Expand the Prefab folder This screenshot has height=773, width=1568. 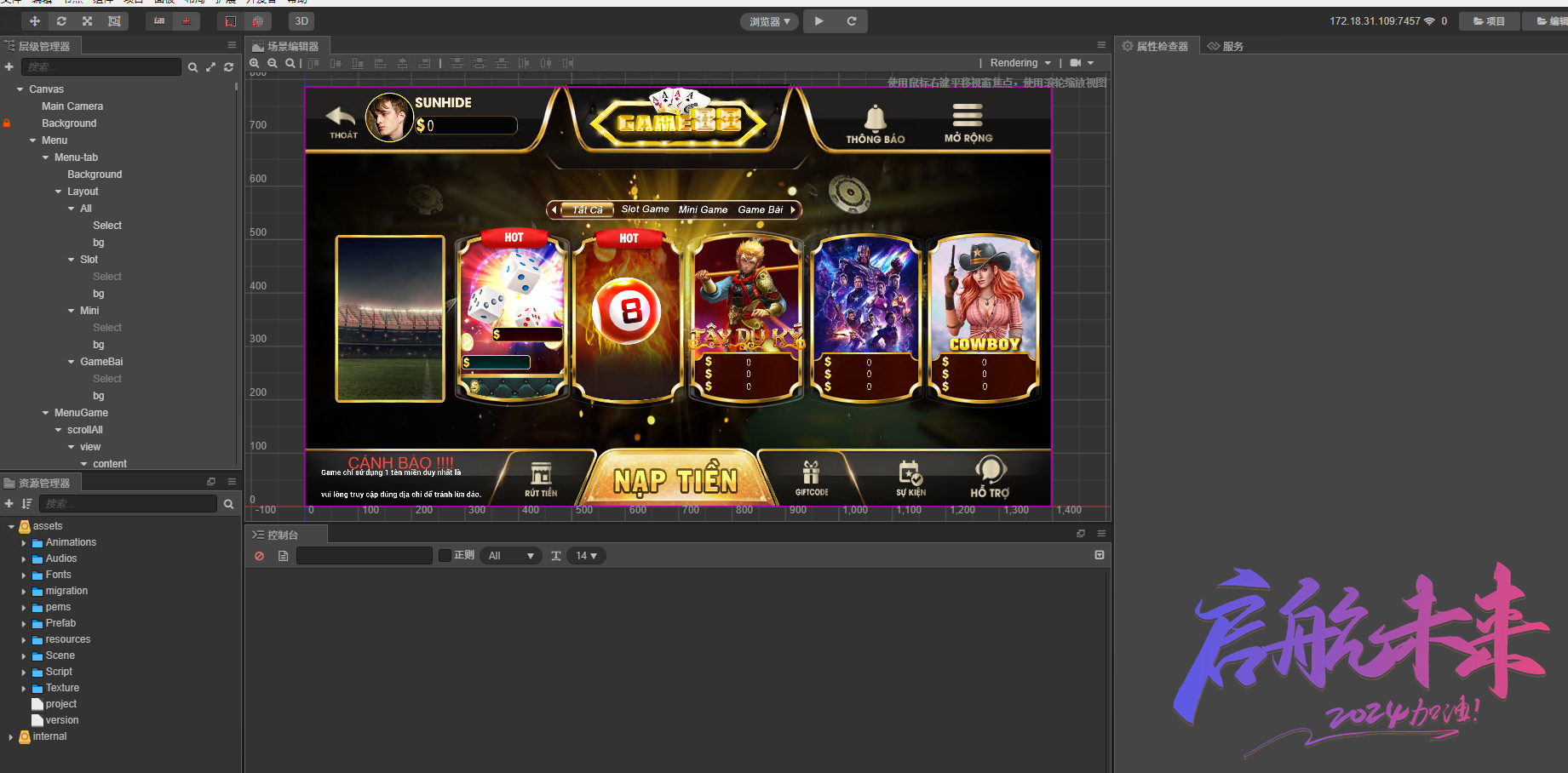[x=24, y=623]
